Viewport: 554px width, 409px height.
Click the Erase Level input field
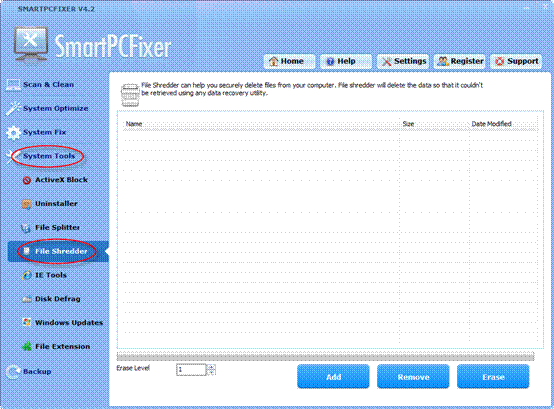tap(191, 370)
